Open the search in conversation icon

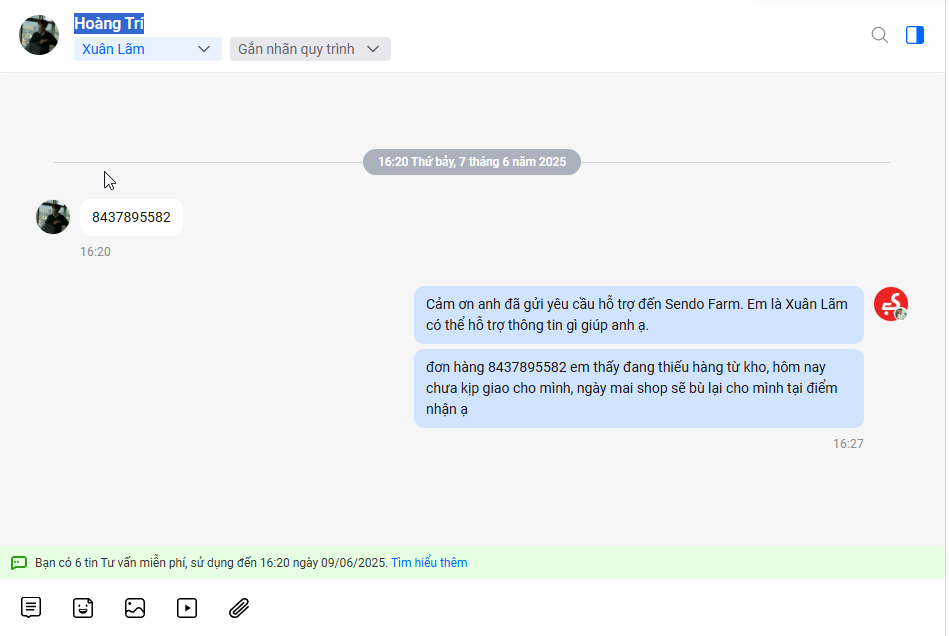pos(879,35)
